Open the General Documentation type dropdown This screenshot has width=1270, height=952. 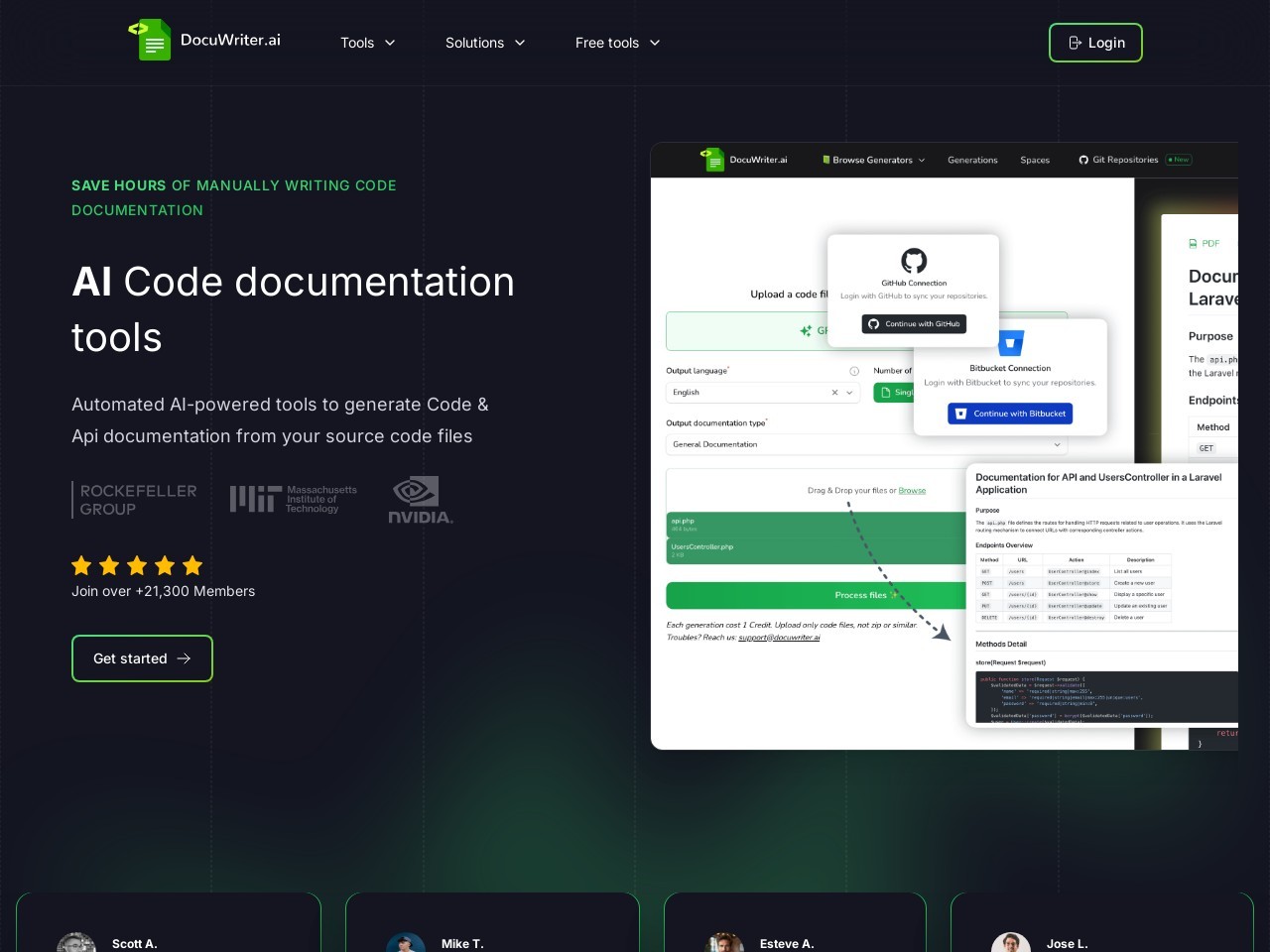[866, 444]
